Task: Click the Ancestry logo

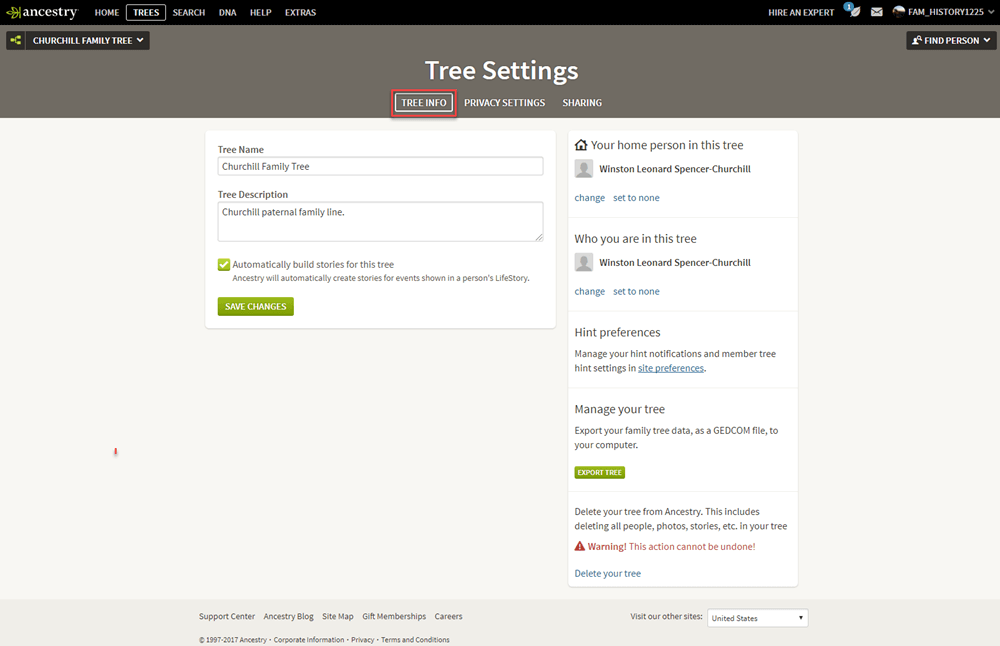Action: click(x=41, y=12)
